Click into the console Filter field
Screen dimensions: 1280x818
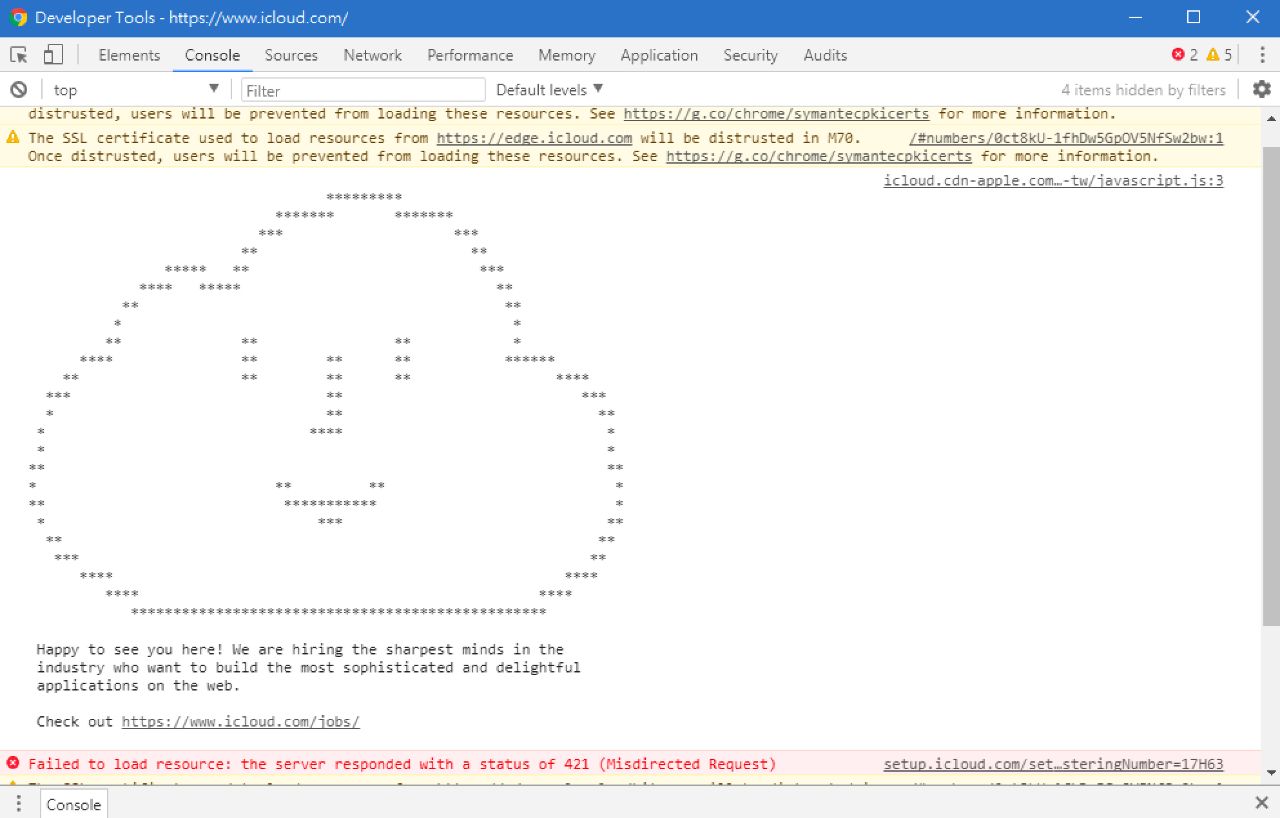point(363,90)
